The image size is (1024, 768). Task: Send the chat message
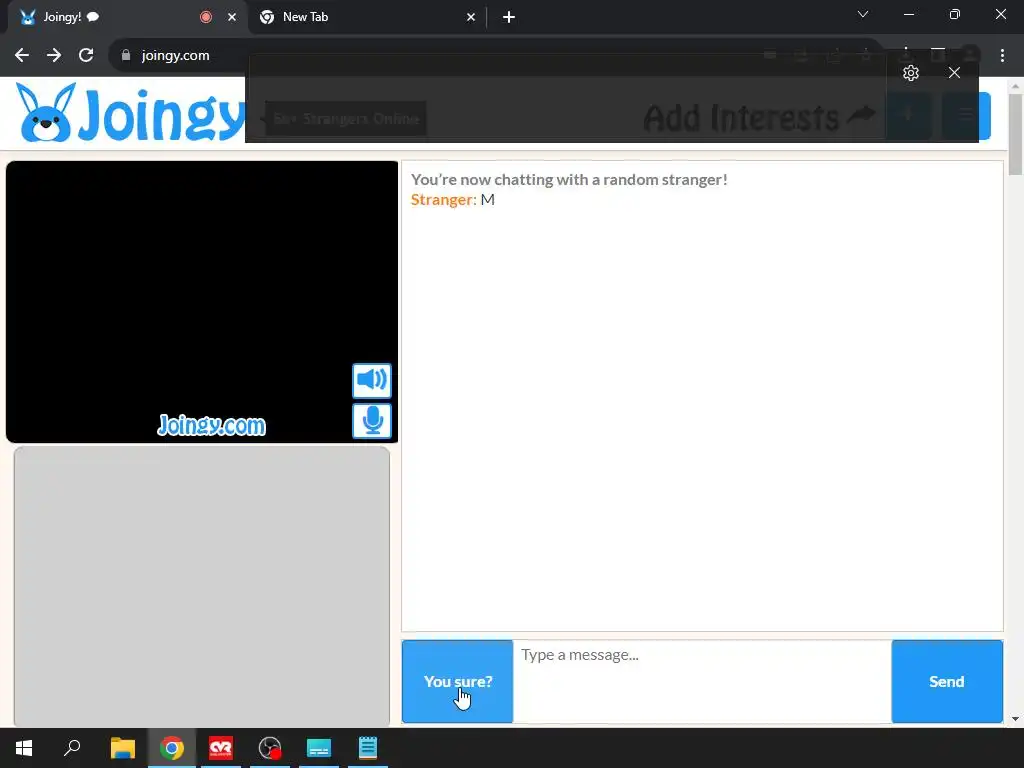tap(947, 681)
